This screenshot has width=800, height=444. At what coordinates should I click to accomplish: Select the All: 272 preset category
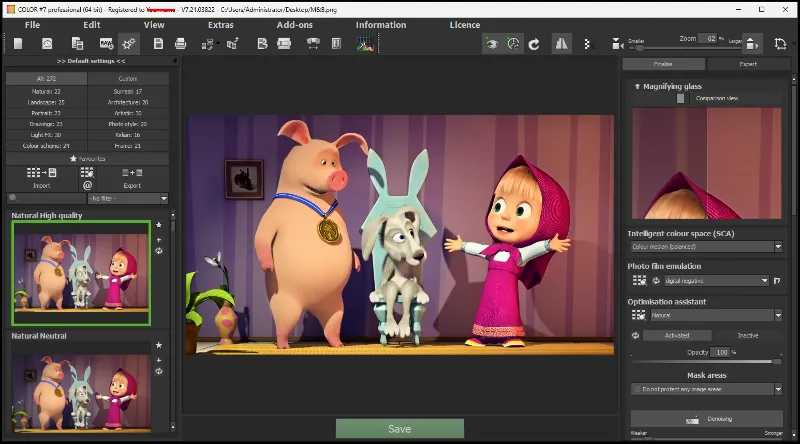46,79
